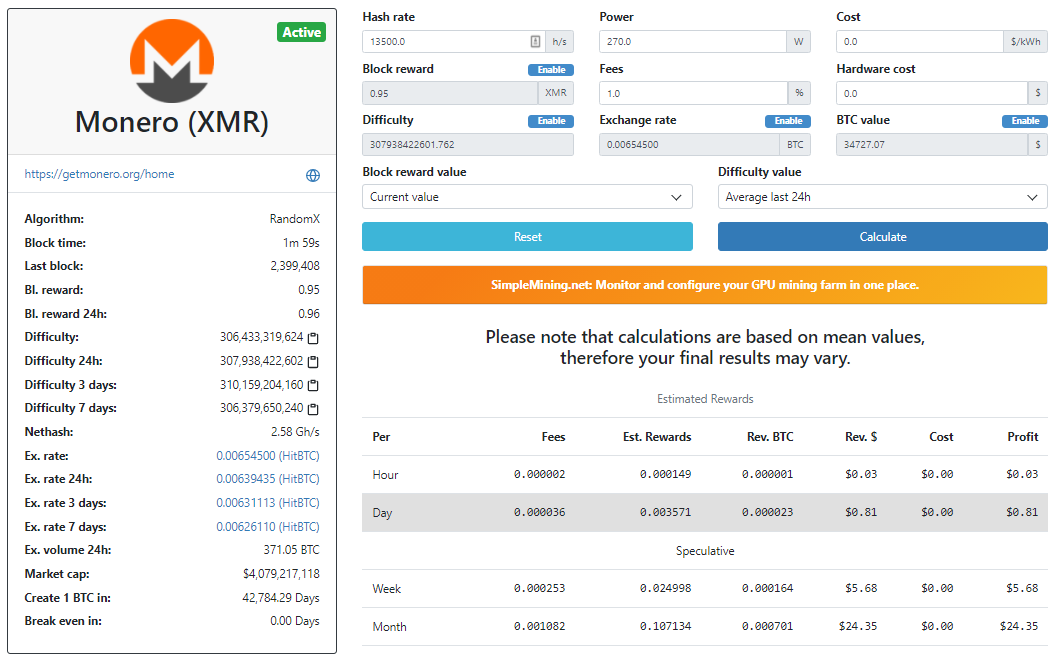The width and height of the screenshot is (1062, 660).
Task: Click the $/kWh unit label
Action: click(x=1025, y=41)
